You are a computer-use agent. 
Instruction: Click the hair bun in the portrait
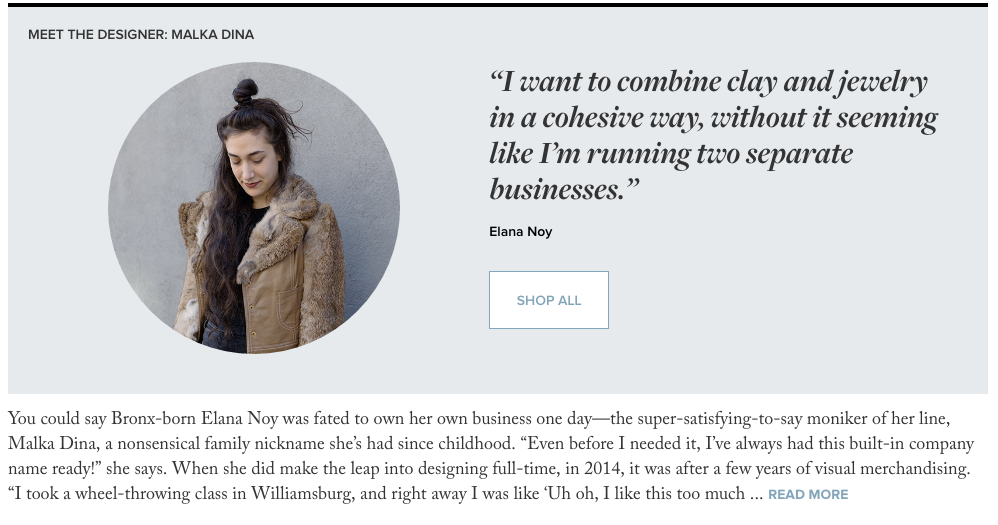point(246,92)
